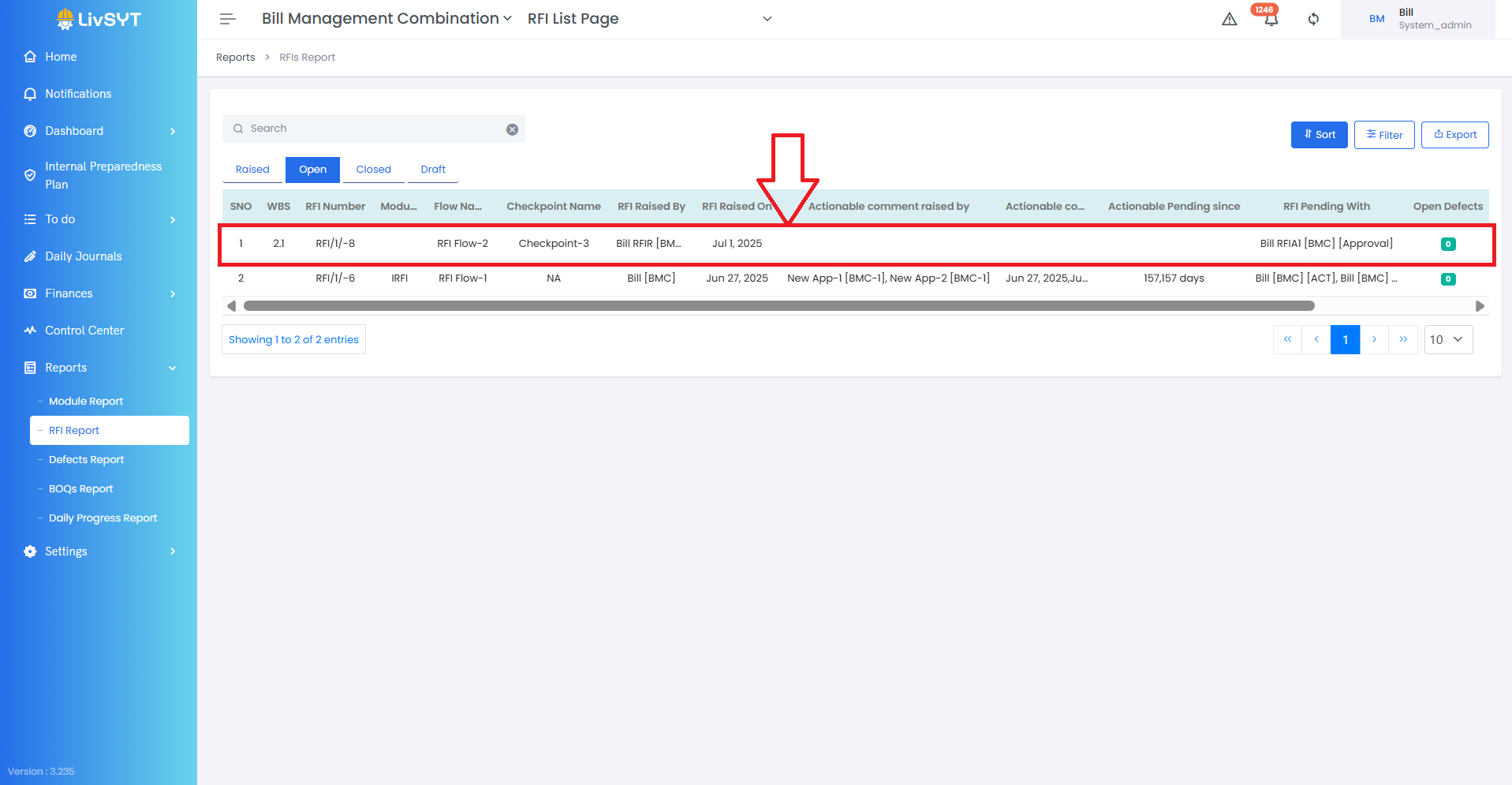Screen dimensions: 1512x785
Task: Expand the To do submenu chevron
Action: point(173,219)
